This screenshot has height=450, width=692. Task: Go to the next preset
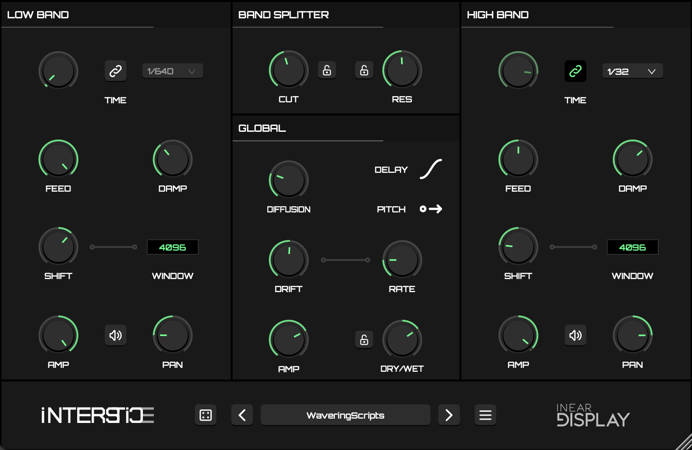coord(449,415)
